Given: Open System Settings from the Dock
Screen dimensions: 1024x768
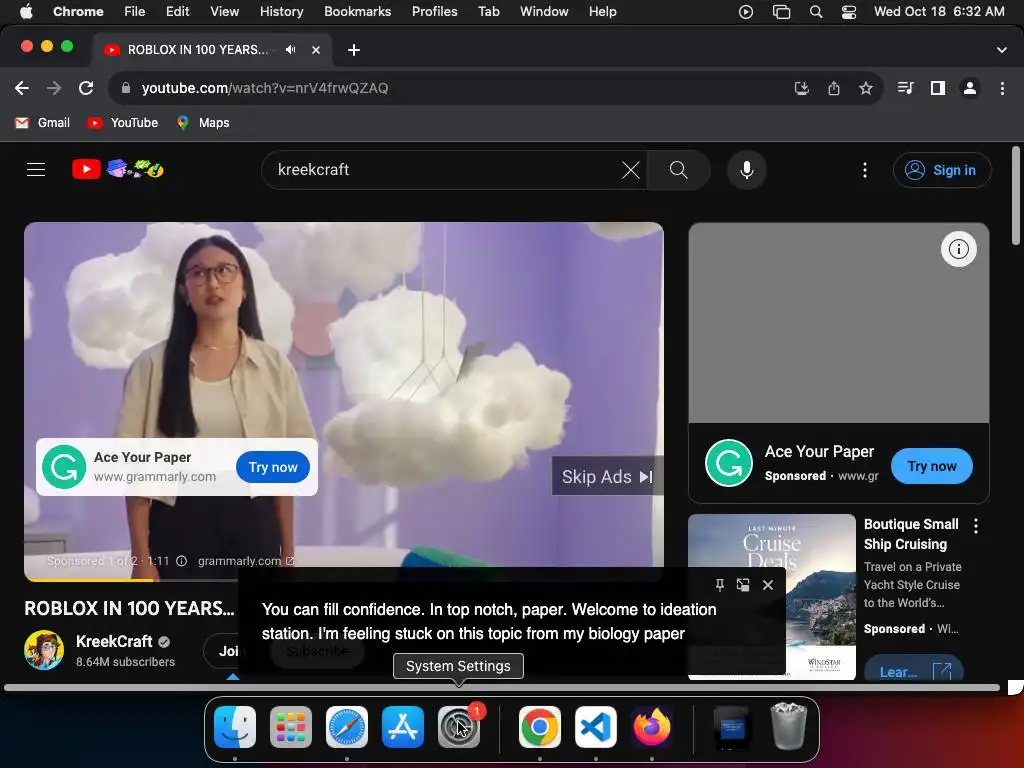Looking at the screenshot, I should pyautogui.click(x=458, y=727).
